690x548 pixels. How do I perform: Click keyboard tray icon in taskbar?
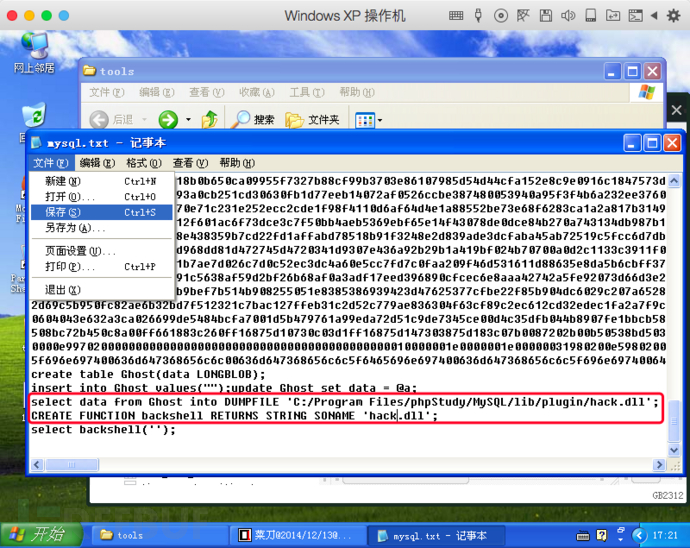click(583, 535)
